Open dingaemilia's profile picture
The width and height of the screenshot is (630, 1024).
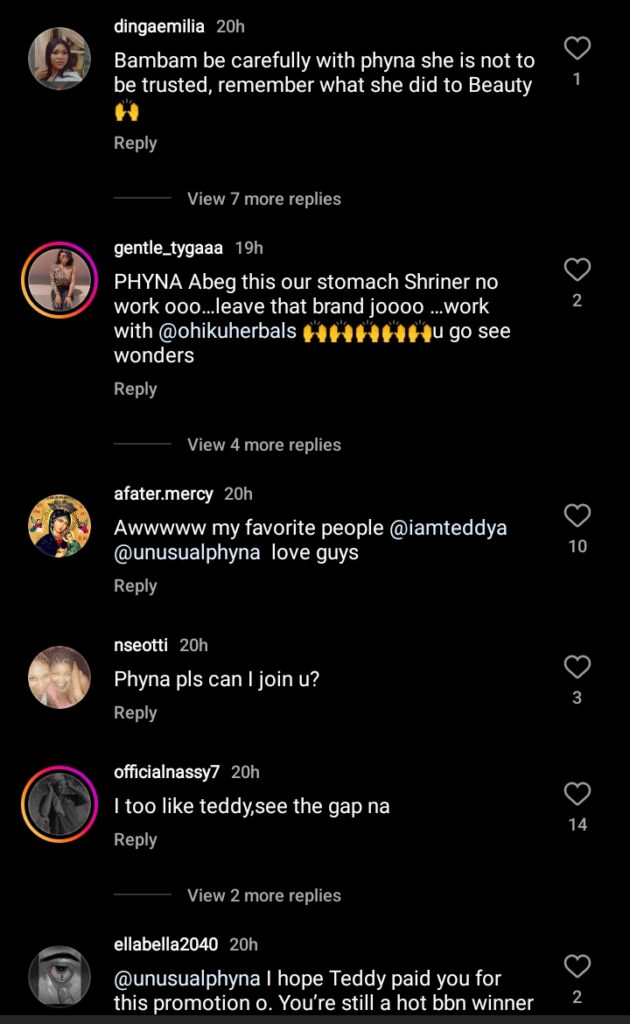[x=59, y=59]
